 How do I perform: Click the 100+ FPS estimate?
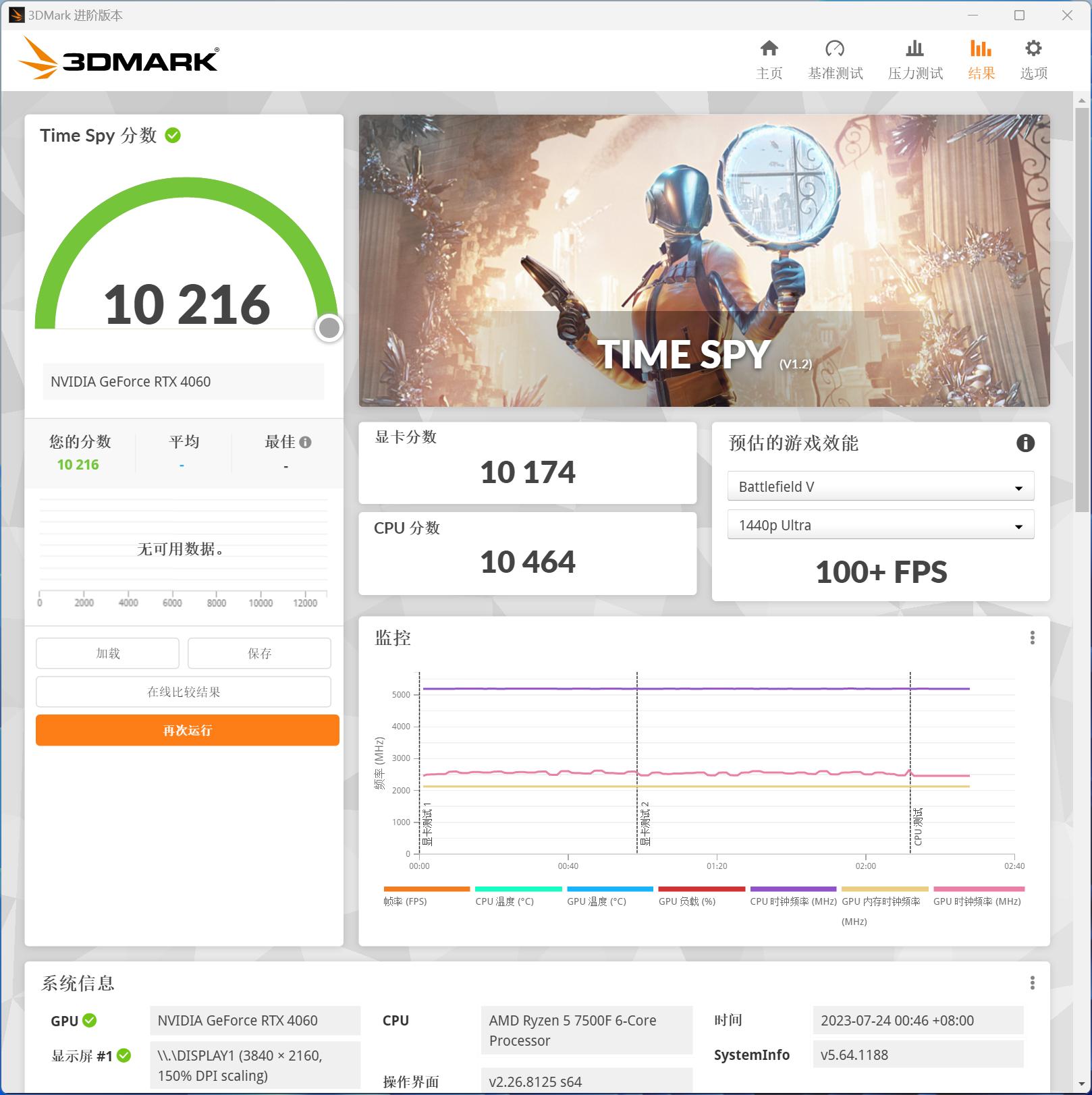881,572
